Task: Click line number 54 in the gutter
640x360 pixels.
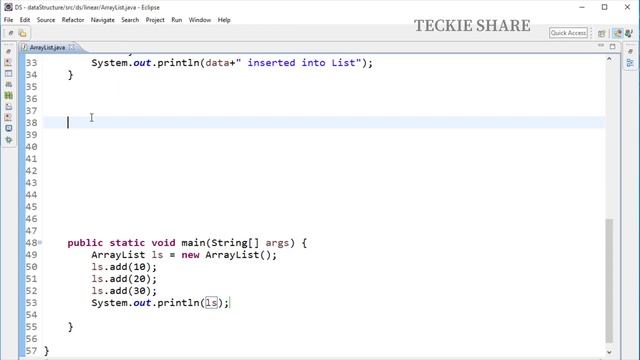Action: click(x=31, y=315)
